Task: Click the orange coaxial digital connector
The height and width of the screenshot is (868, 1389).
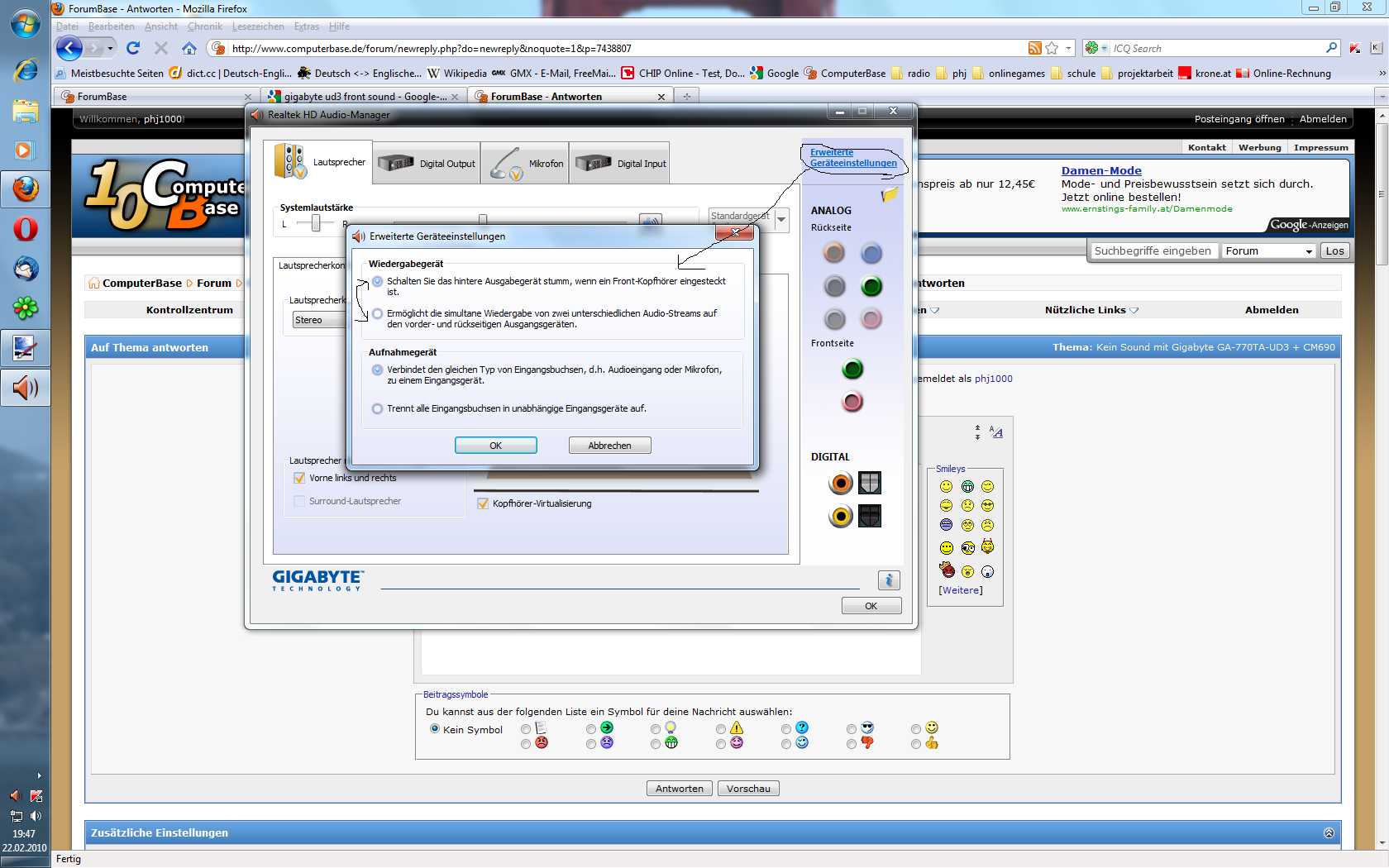Action: point(841,483)
